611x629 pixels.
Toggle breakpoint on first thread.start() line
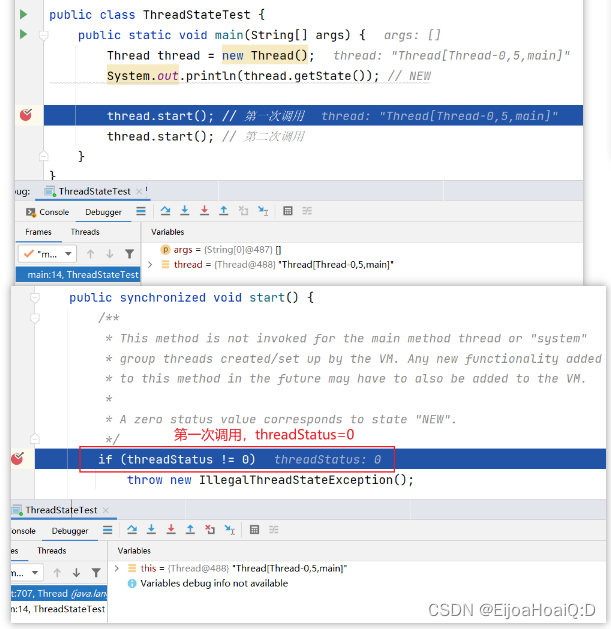pyautogui.click(x=26, y=115)
